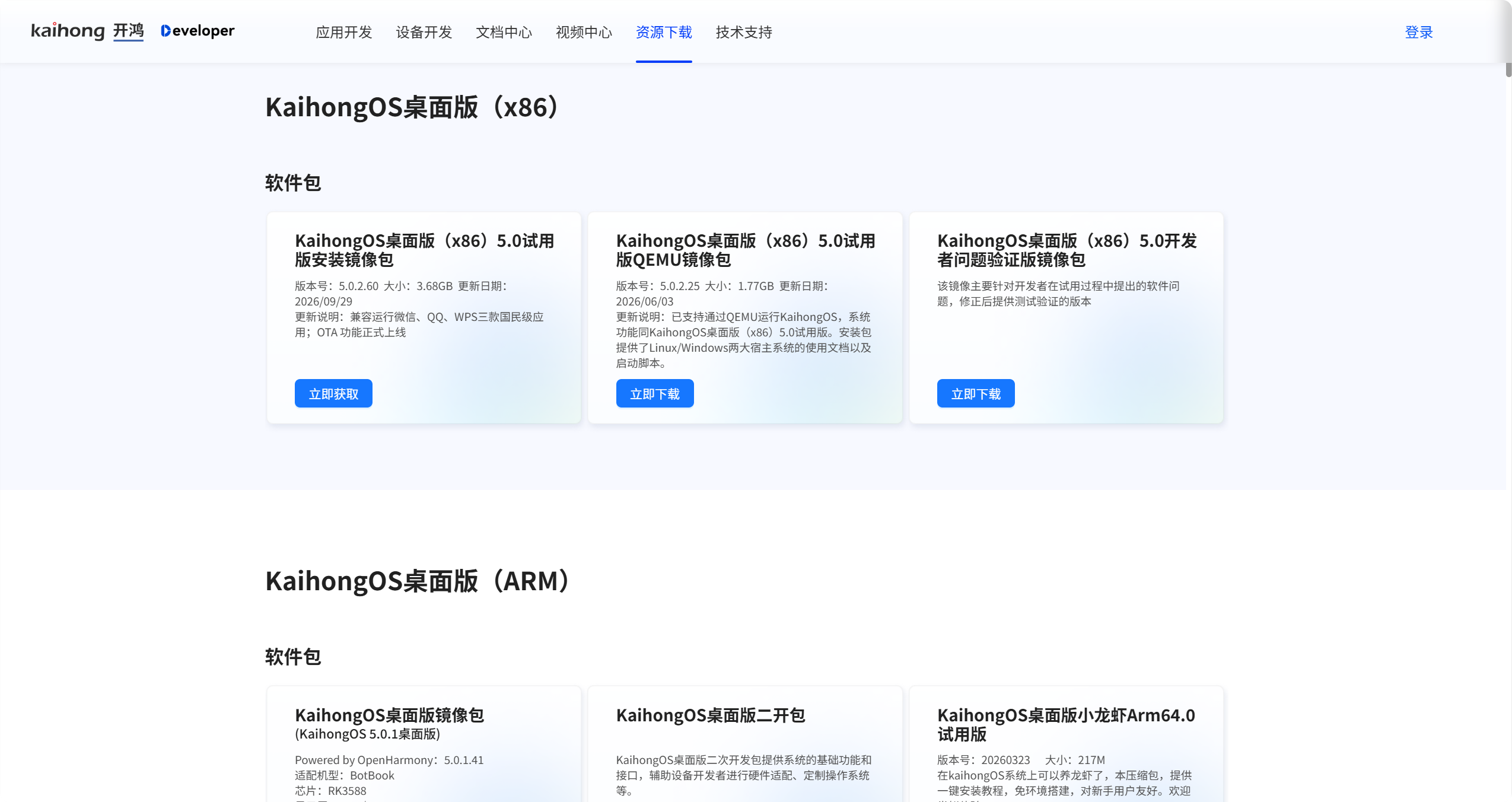Click the page vertical scrollbar thumb
This screenshot has height=802, width=1512.
click(1508, 69)
